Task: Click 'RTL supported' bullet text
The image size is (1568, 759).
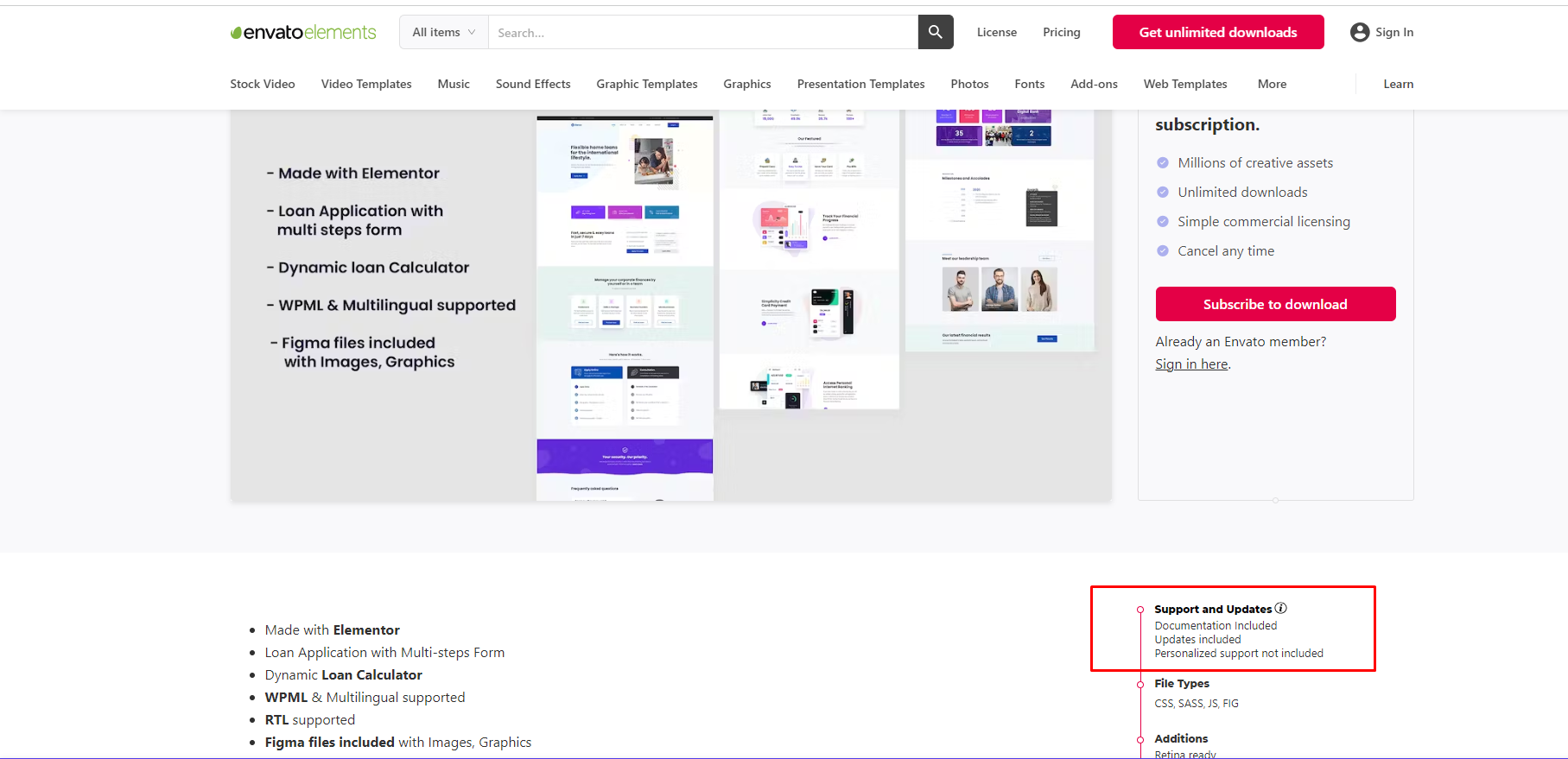Action: 310,720
